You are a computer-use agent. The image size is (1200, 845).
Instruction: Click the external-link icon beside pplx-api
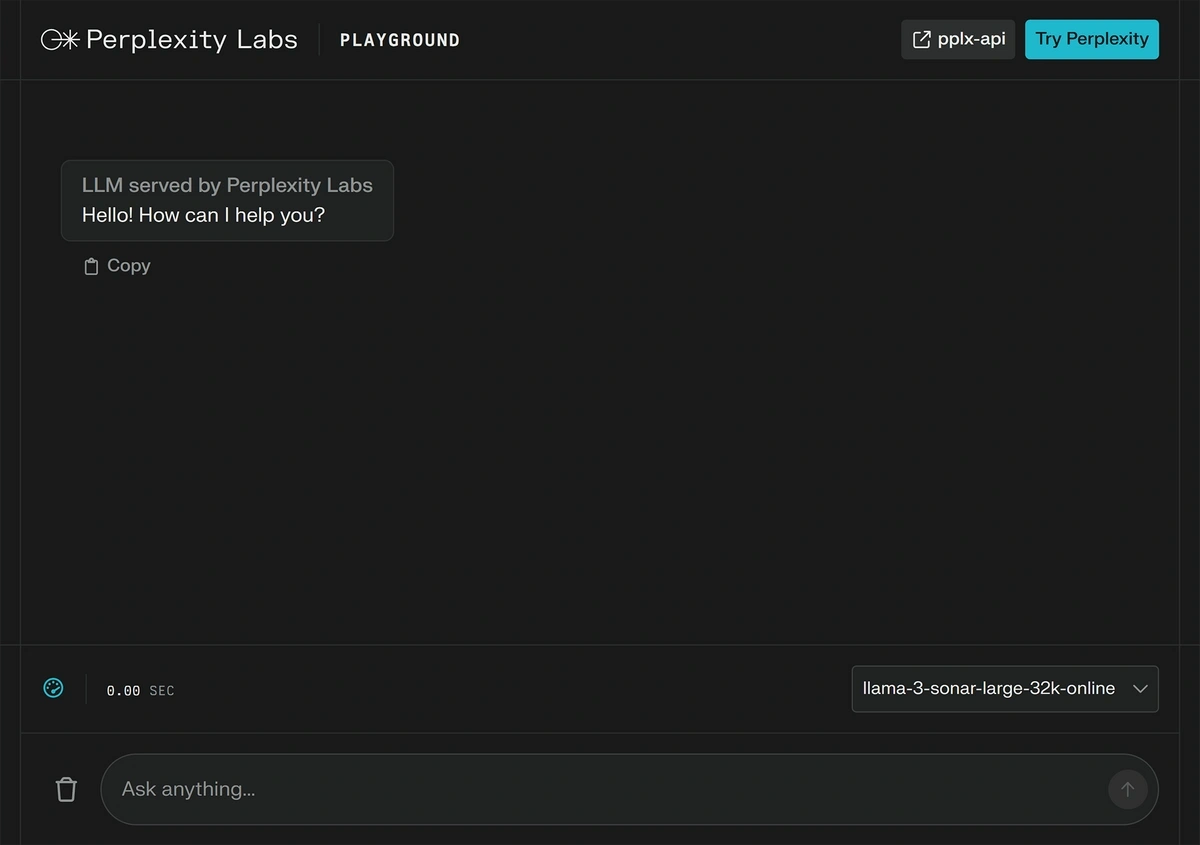[x=922, y=39]
